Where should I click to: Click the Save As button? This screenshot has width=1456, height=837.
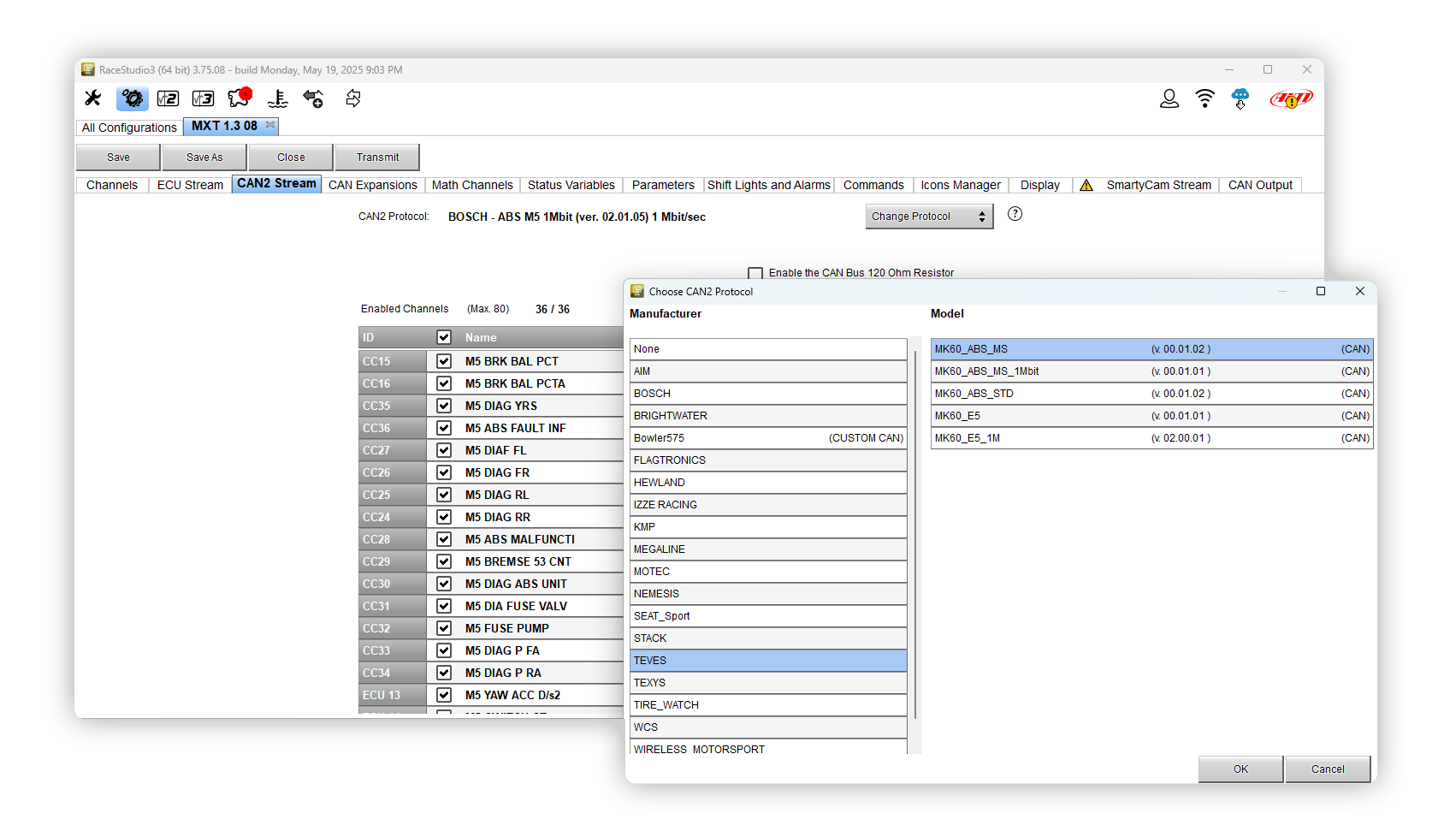point(204,157)
